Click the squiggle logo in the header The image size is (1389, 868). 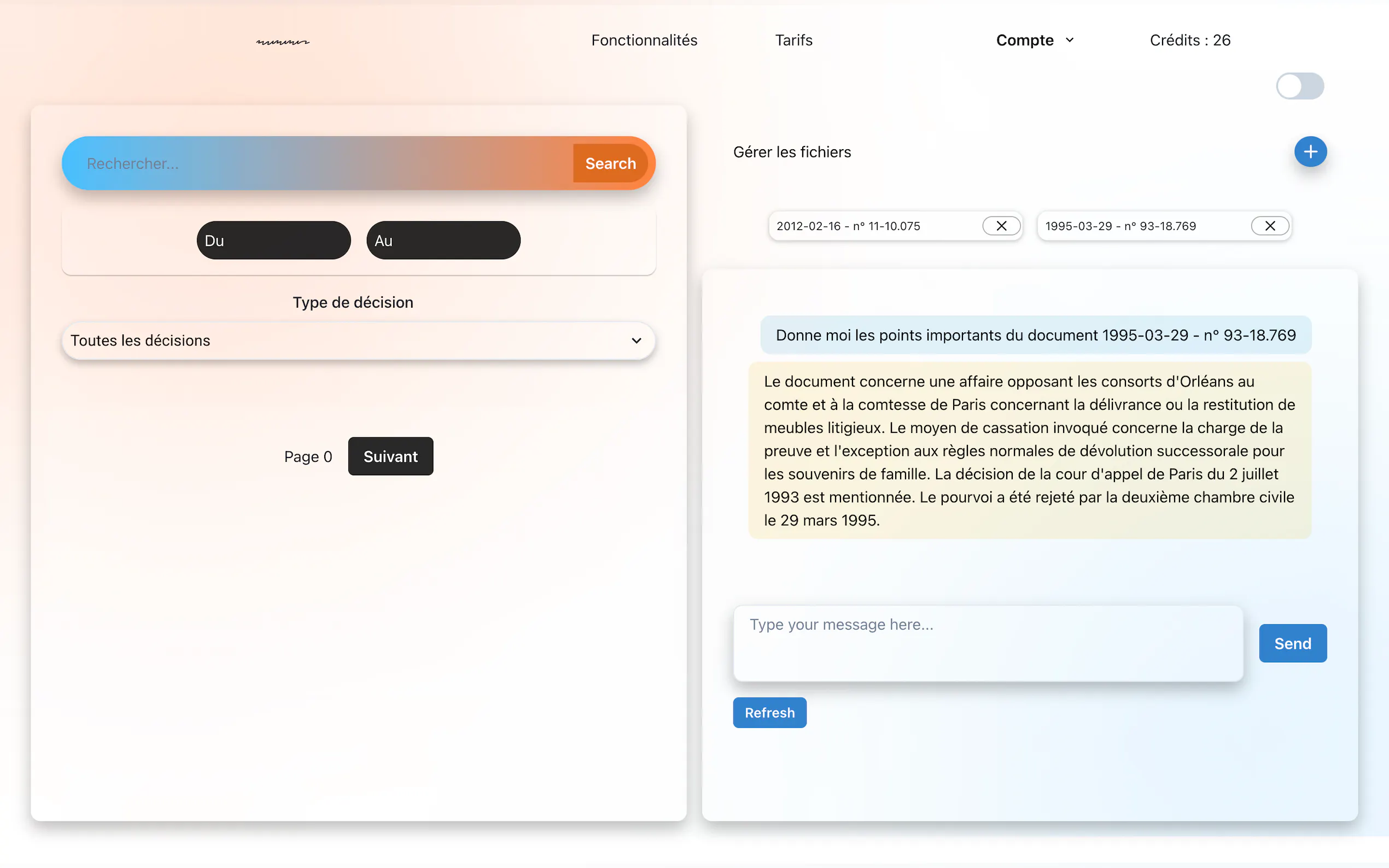click(283, 42)
